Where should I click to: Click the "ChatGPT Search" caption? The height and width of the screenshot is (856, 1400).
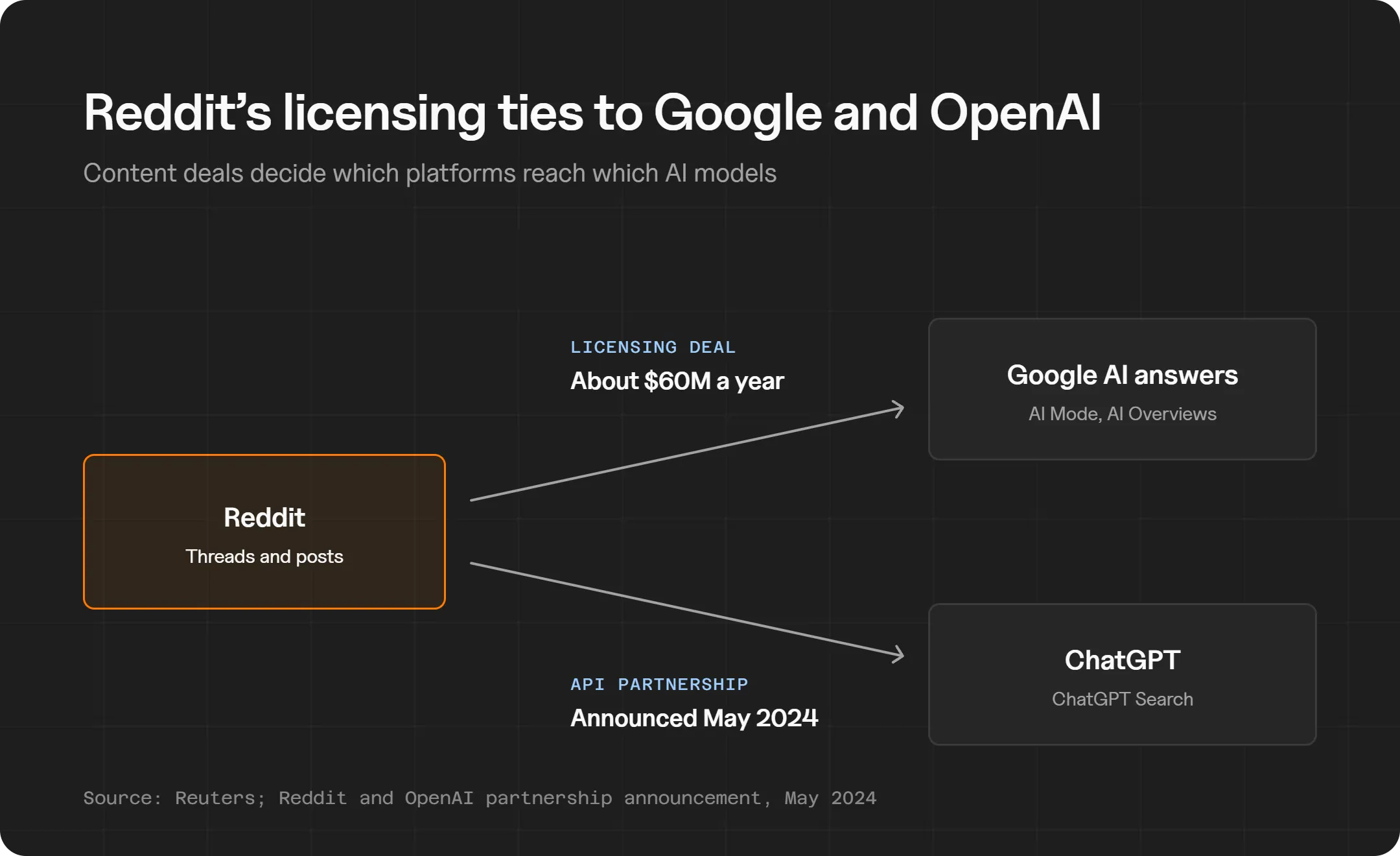pos(1123,699)
